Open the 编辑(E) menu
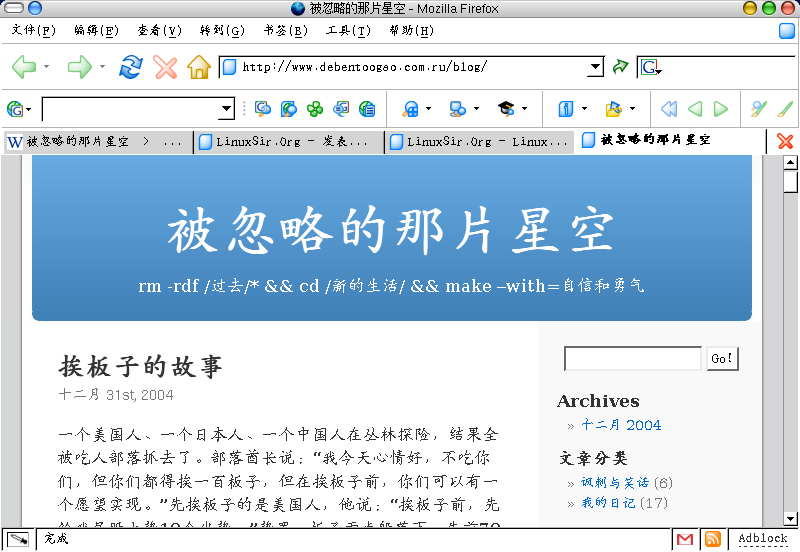800x552 pixels. point(96,31)
